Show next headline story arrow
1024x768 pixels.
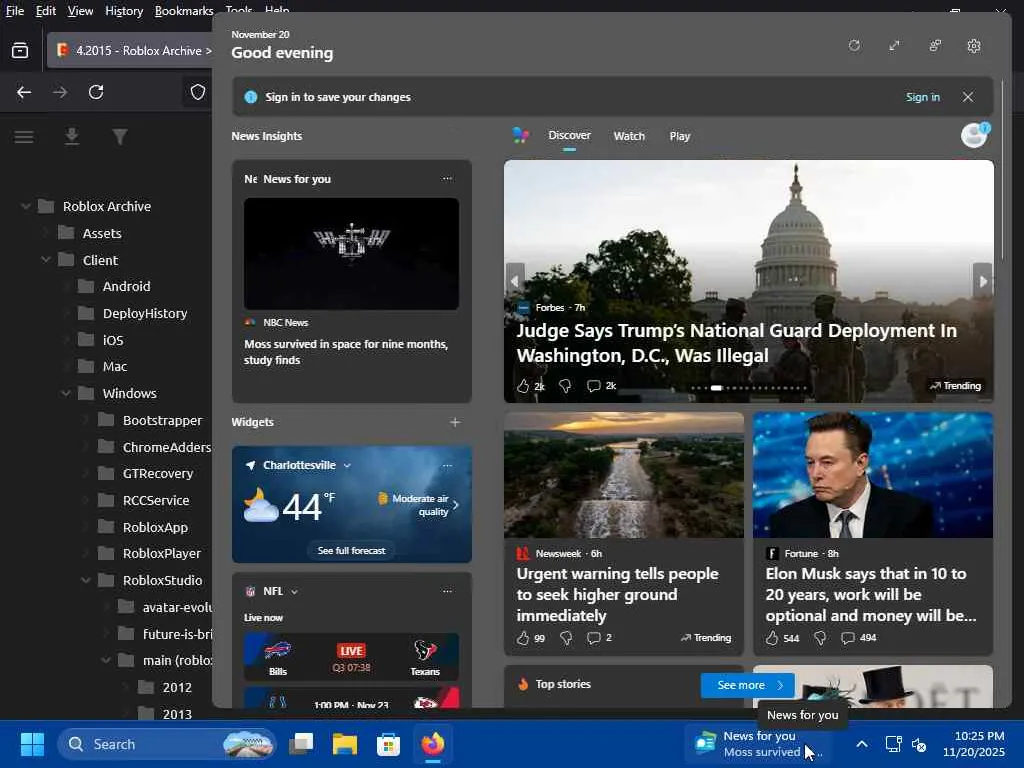point(983,281)
